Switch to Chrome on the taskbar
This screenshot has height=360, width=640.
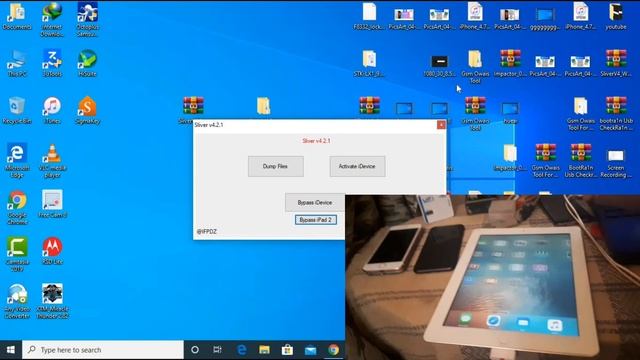333,350
